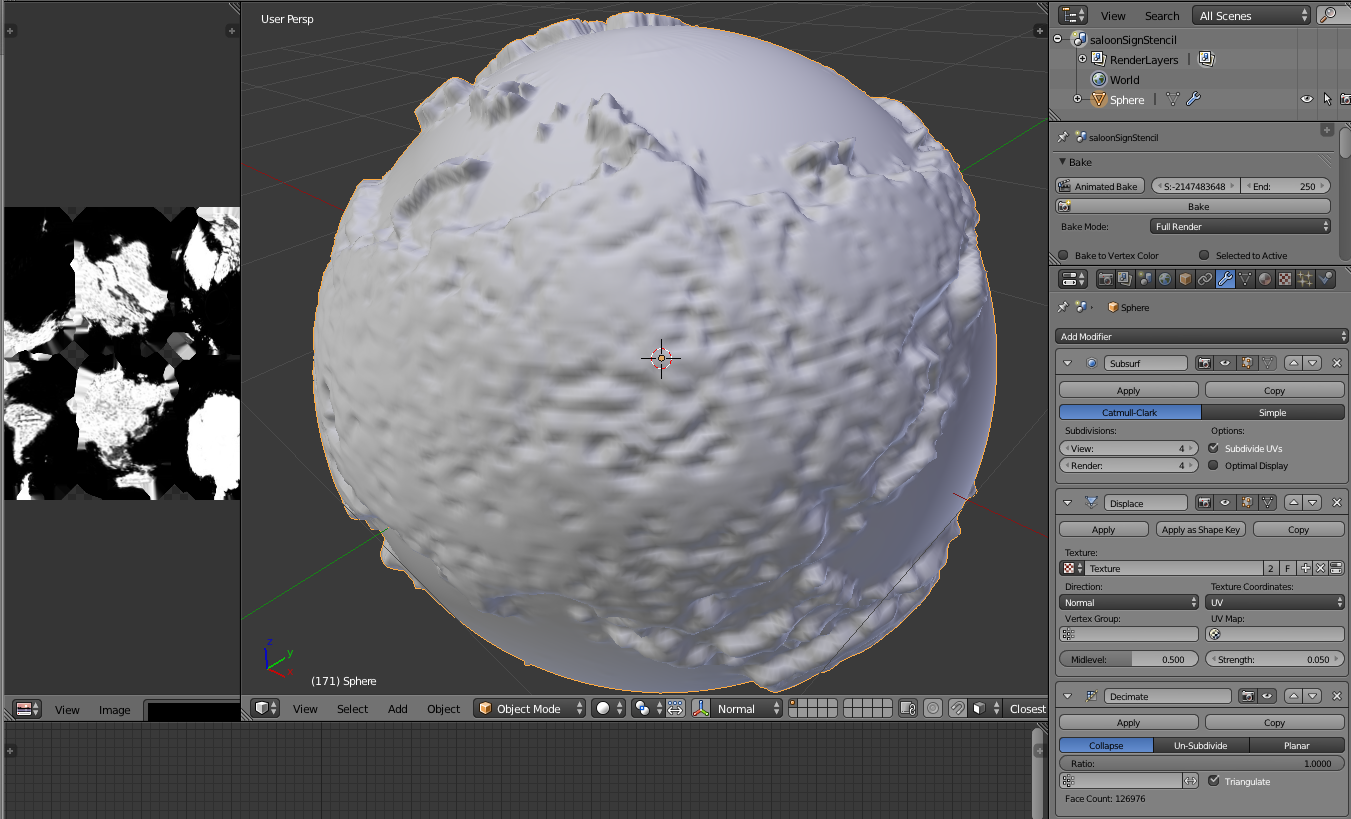Open 3D viewport Add menu
1351x819 pixels.
click(x=398, y=709)
